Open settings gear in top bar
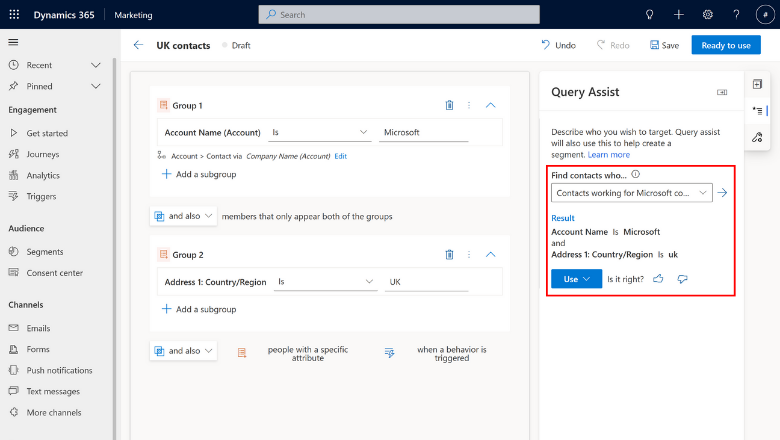The width and height of the screenshot is (780, 440). pyautogui.click(x=707, y=15)
